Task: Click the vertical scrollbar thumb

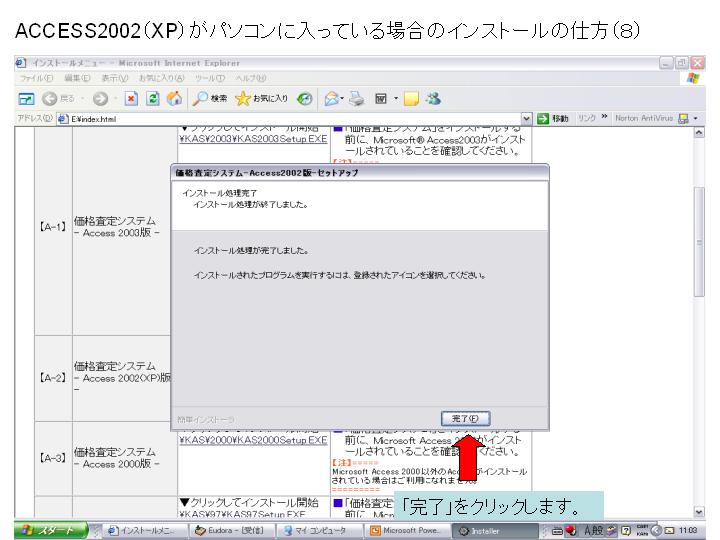Action: point(699,242)
